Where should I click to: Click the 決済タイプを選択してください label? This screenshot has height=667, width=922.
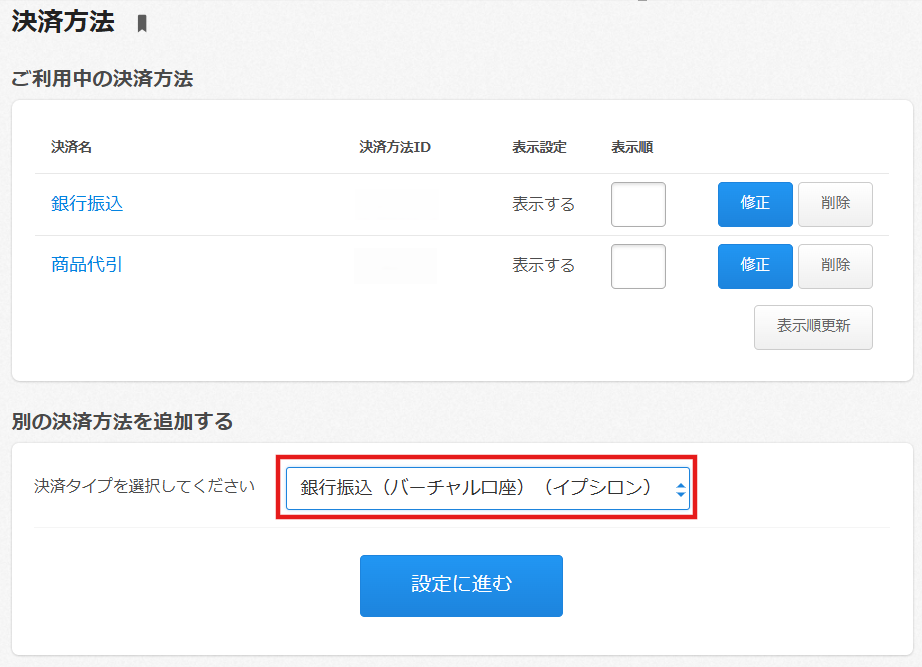coord(144,486)
